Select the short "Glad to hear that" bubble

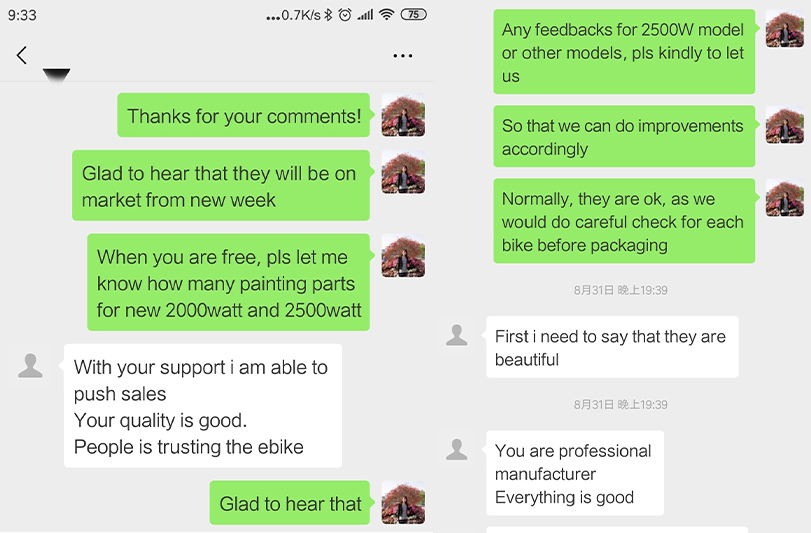point(290,502)
